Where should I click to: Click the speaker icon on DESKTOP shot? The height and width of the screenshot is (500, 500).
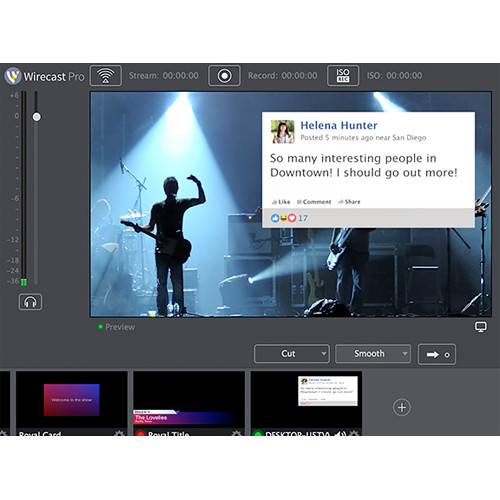click(341, 433)
